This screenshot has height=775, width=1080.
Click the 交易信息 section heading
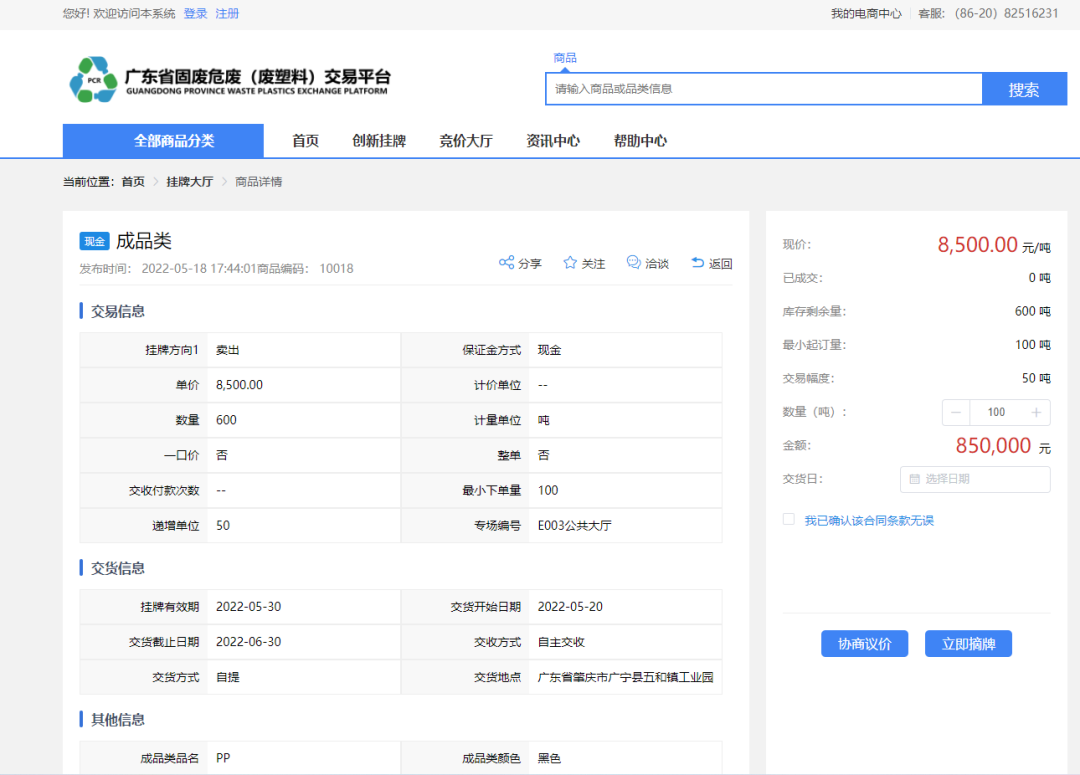pyautogui.click(x=118, y=311)
